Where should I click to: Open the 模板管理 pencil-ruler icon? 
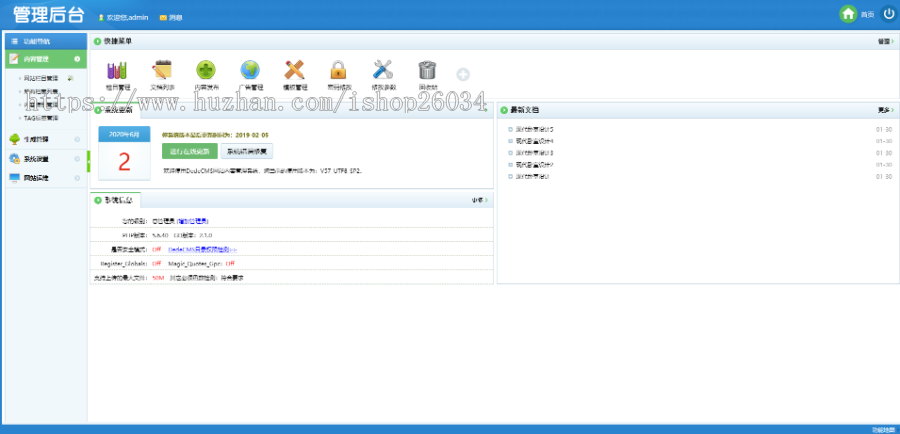tap(294, 70)
